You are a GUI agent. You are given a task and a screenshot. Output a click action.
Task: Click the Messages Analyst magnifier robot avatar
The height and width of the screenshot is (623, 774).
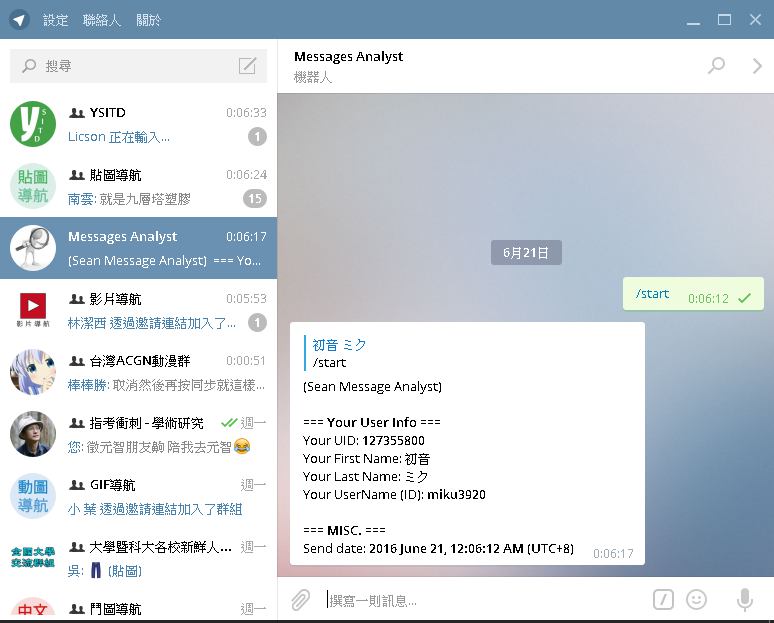(x=33, y=248)
